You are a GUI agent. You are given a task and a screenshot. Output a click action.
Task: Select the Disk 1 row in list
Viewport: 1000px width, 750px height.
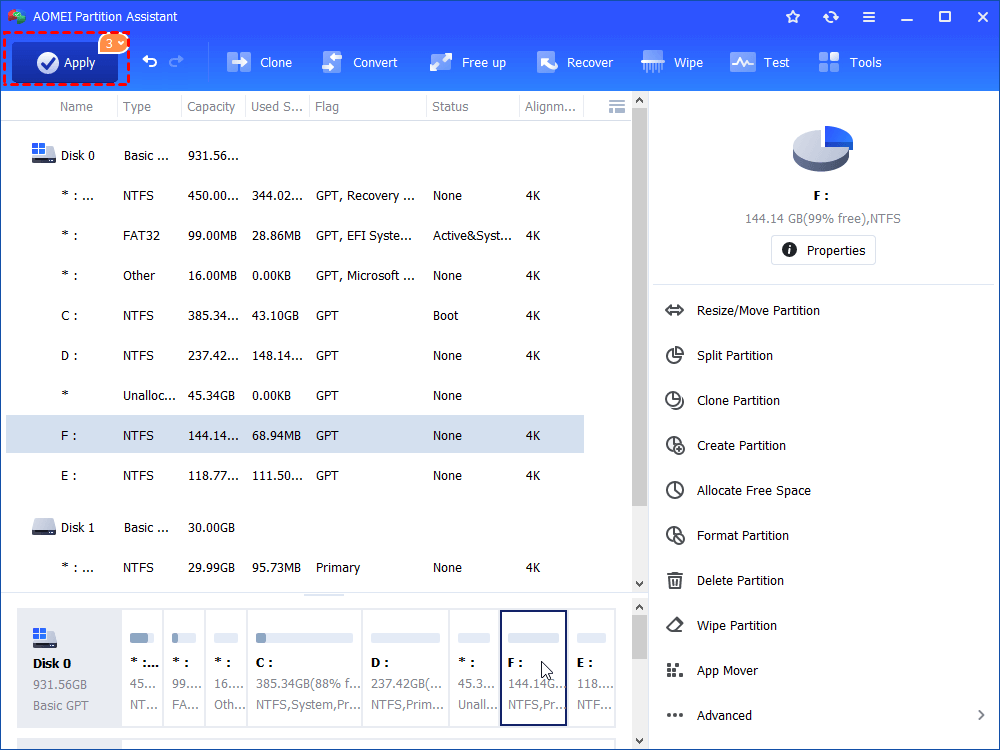pos(295,527)
